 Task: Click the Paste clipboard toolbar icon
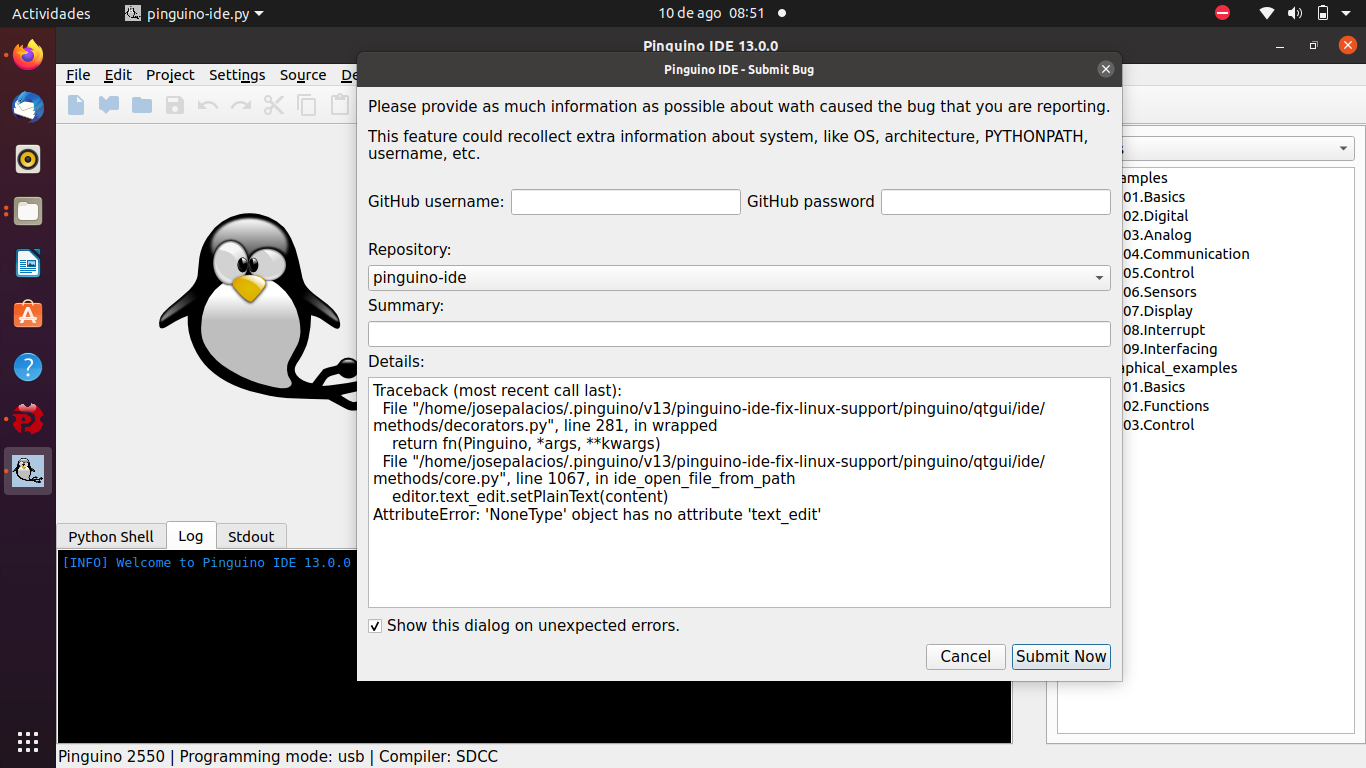[340, 104]
